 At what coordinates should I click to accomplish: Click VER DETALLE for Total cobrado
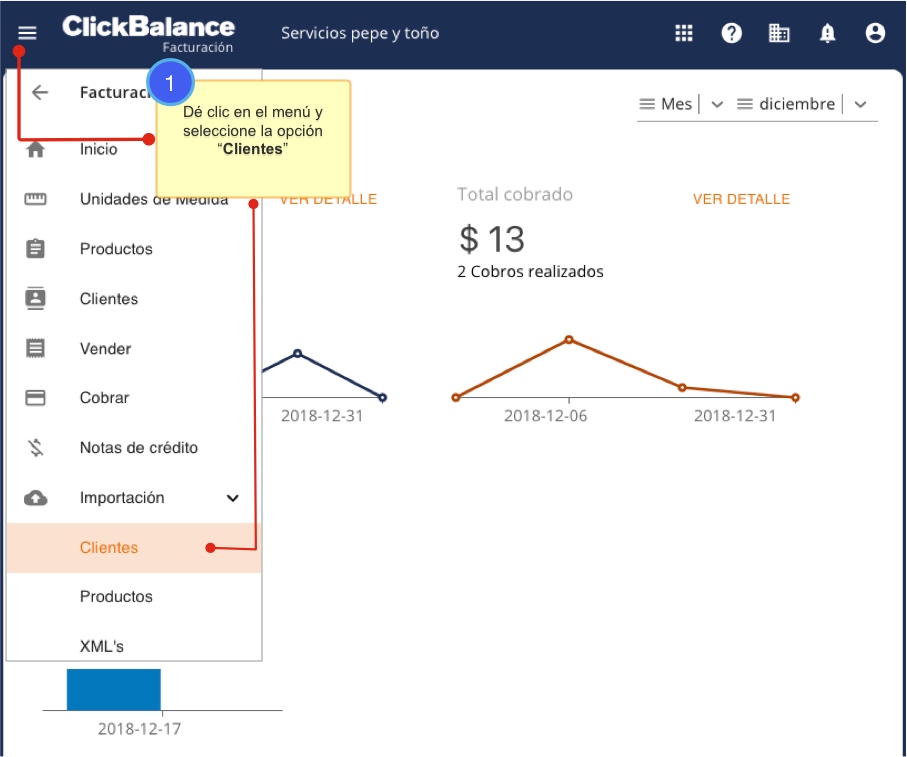tap(741, 199)
